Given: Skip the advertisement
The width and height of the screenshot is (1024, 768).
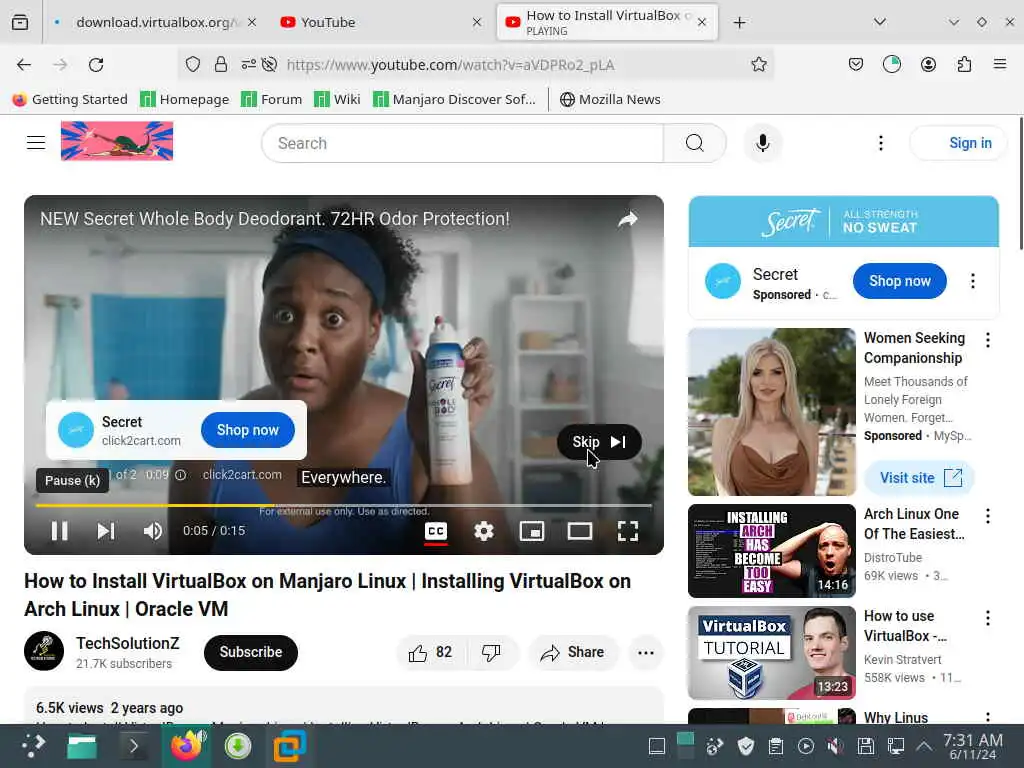Looking at the screenshot, I should coord(599,442).
